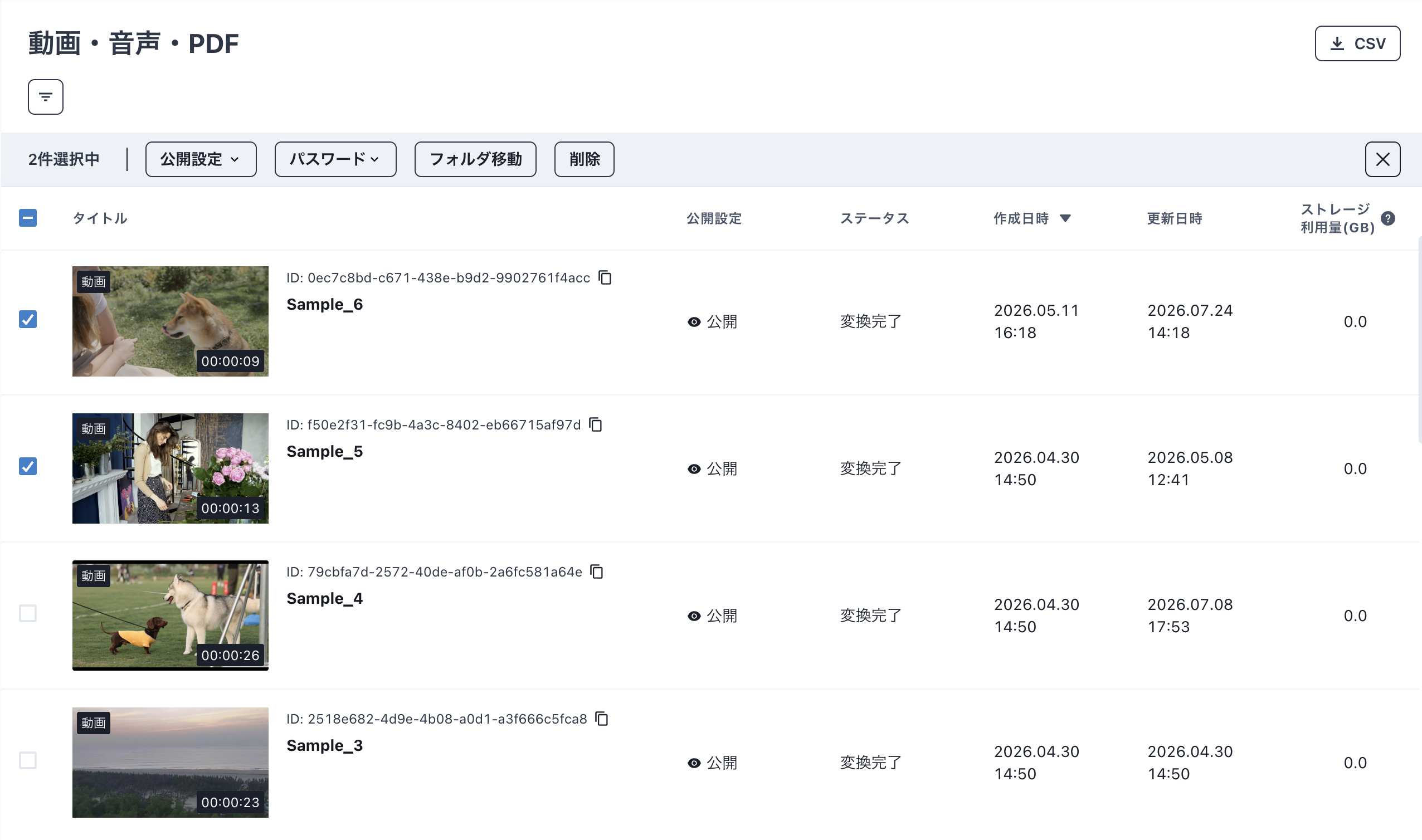
Task: Click the eye icon for Sample_5
Action: coord(694,469)
